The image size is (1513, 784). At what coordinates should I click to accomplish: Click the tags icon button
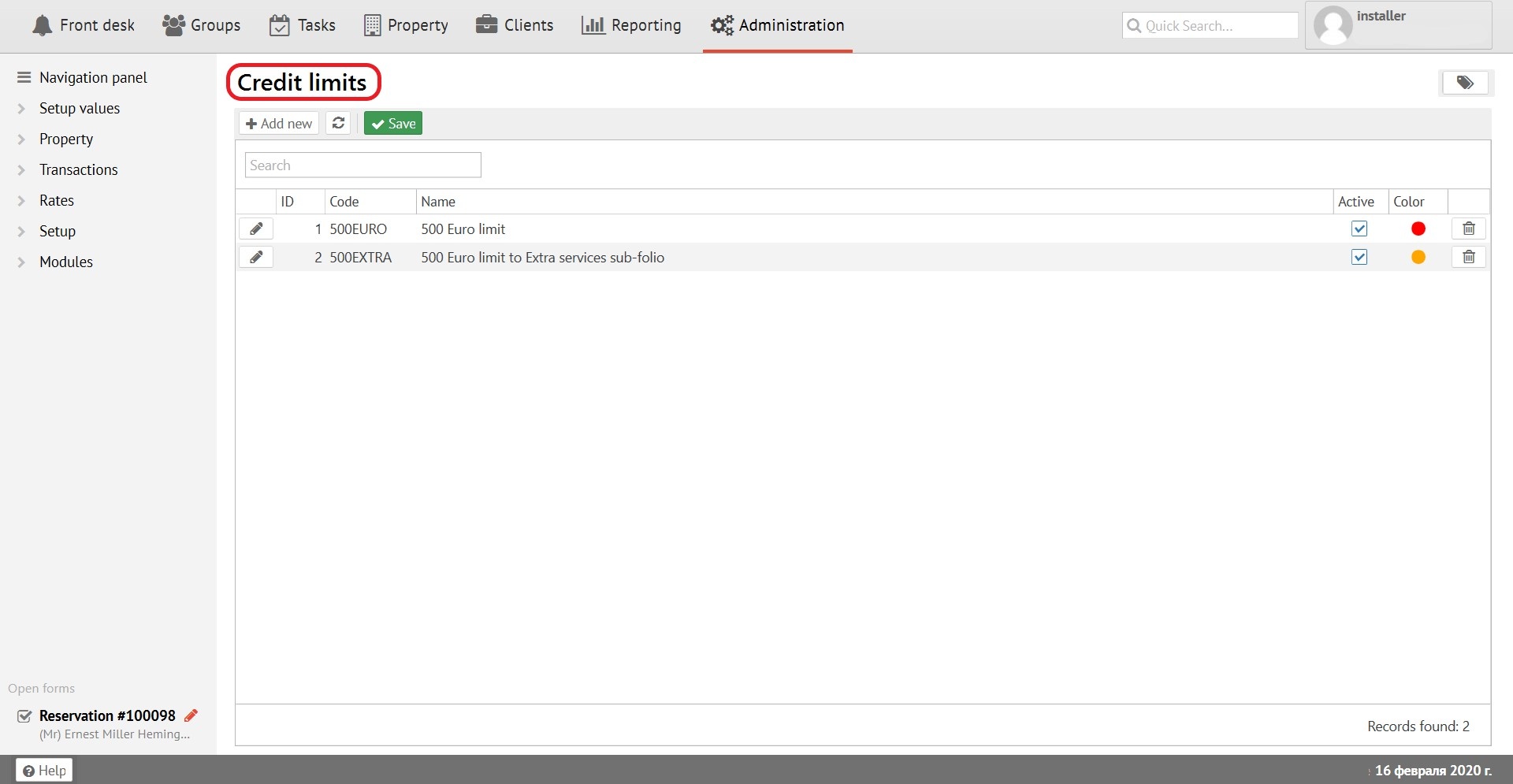(1465, 83)
